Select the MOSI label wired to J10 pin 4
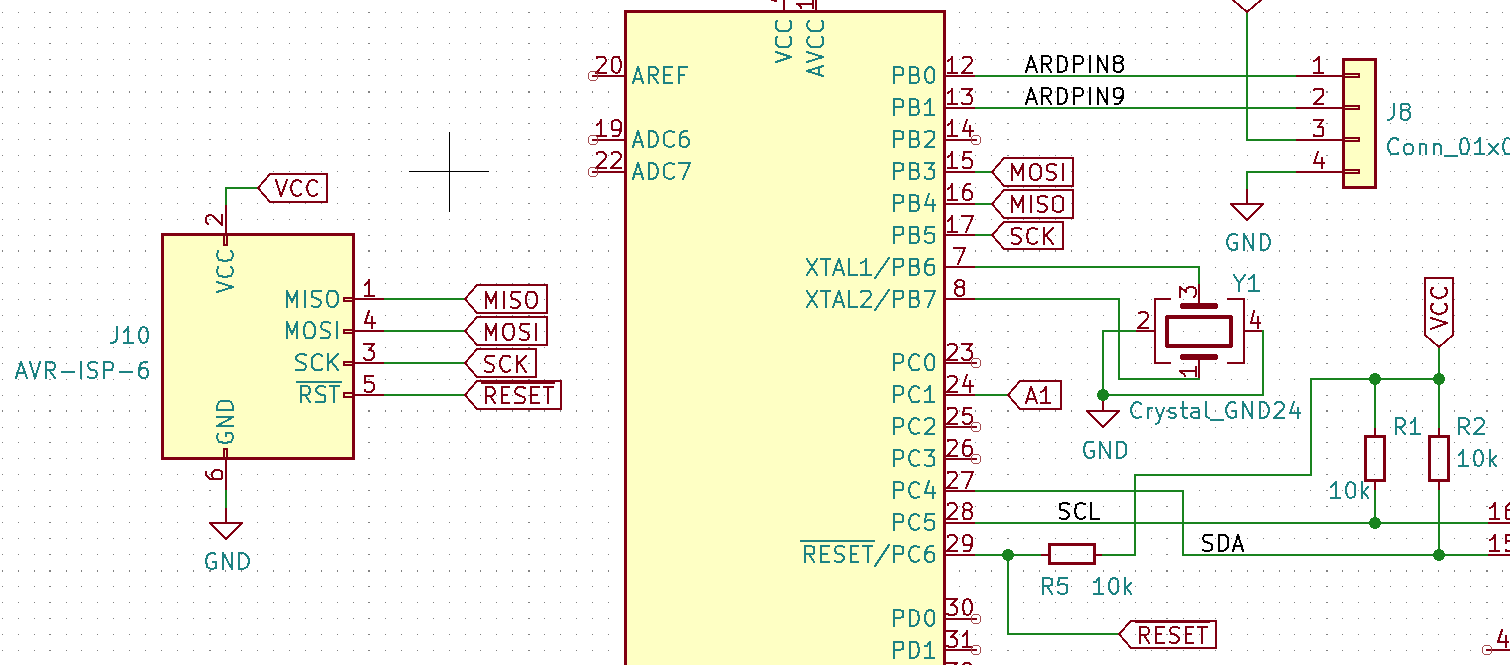Image resolution: width=1510 pixels, height=665 pixels. coord(508,331)
